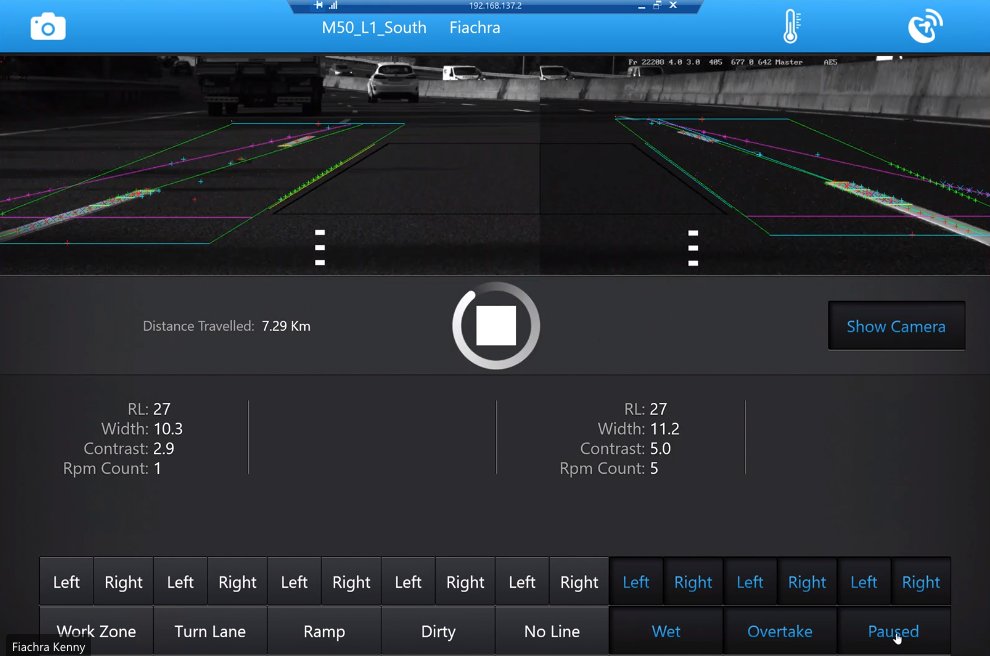Viewport: 990px width, 656px height.
Task: Toggle the Turn Lane event button
Action: coord(210,631)
